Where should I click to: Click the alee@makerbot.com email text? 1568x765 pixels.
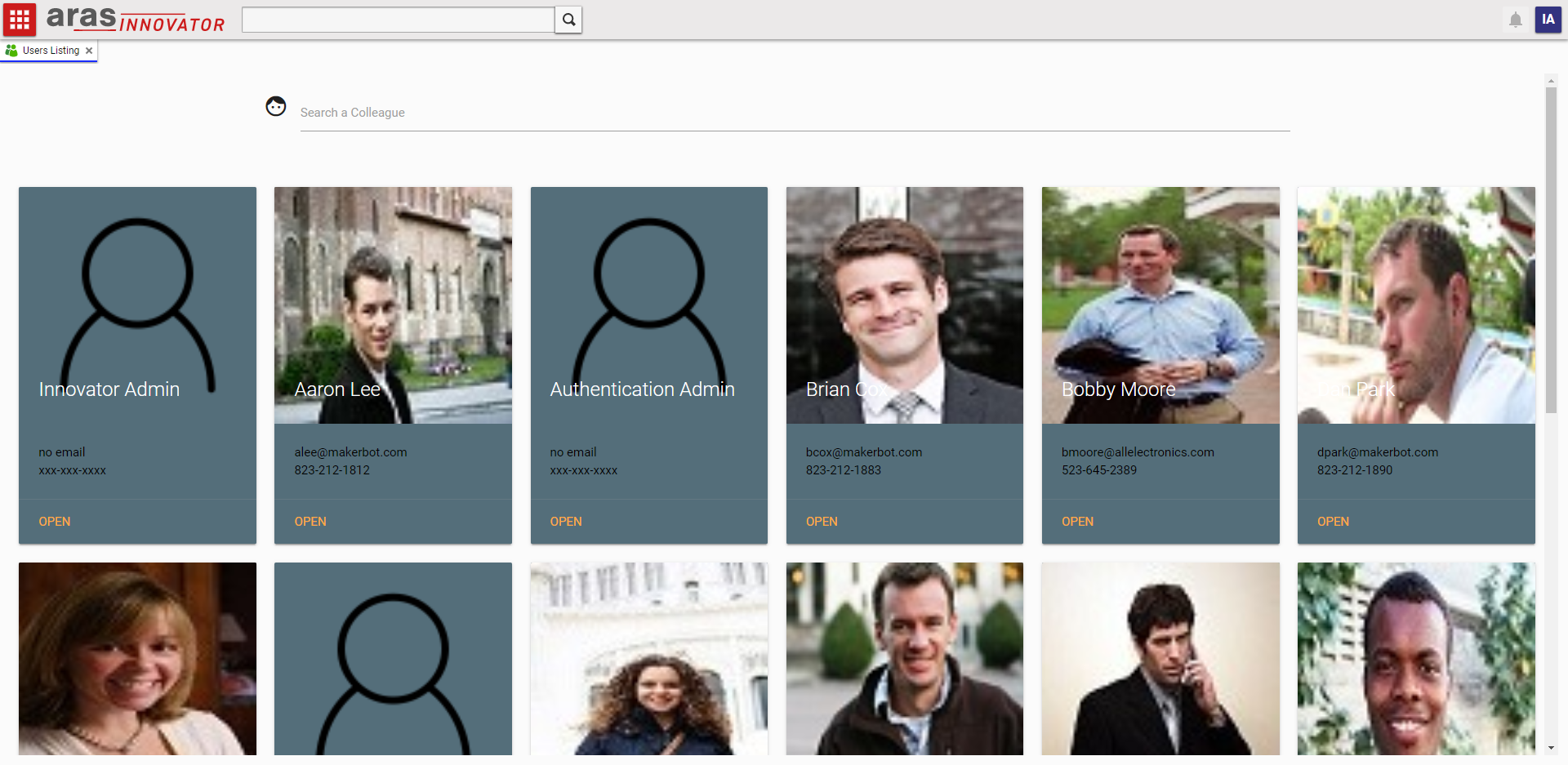(350, 452)
